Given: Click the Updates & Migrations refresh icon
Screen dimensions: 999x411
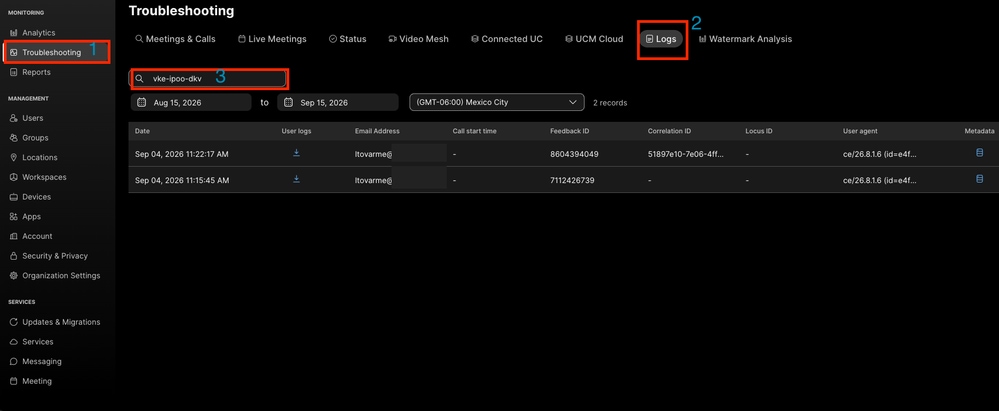Looking at the screenshot, I should click(13, 322).
